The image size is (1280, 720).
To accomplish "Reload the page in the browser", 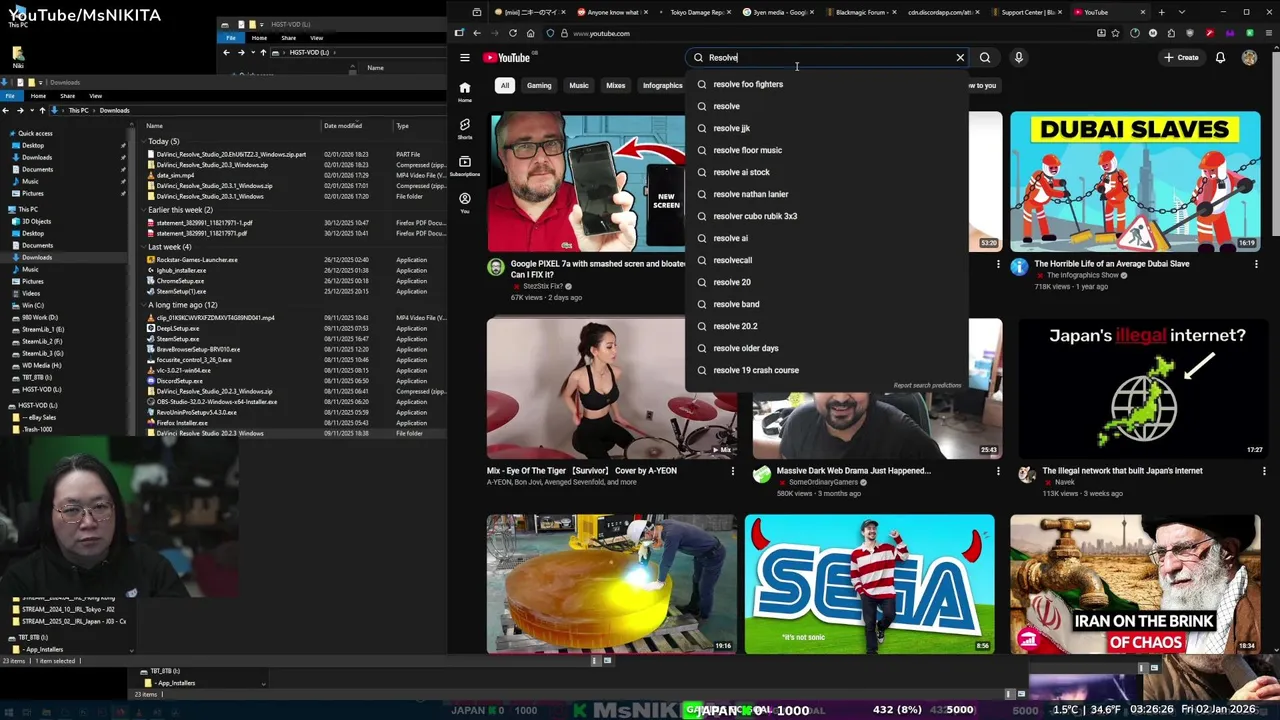I will (513, 33).
